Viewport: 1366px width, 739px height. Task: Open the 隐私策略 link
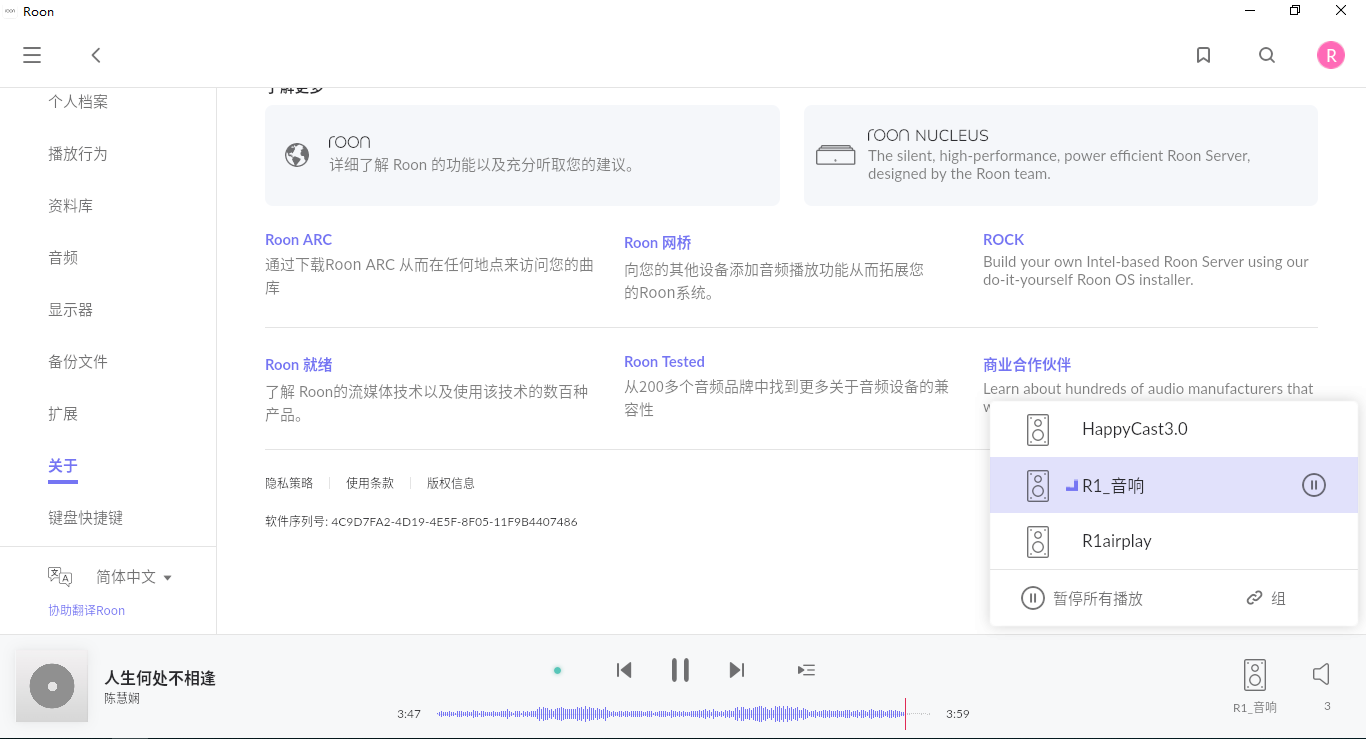(289, 483)
